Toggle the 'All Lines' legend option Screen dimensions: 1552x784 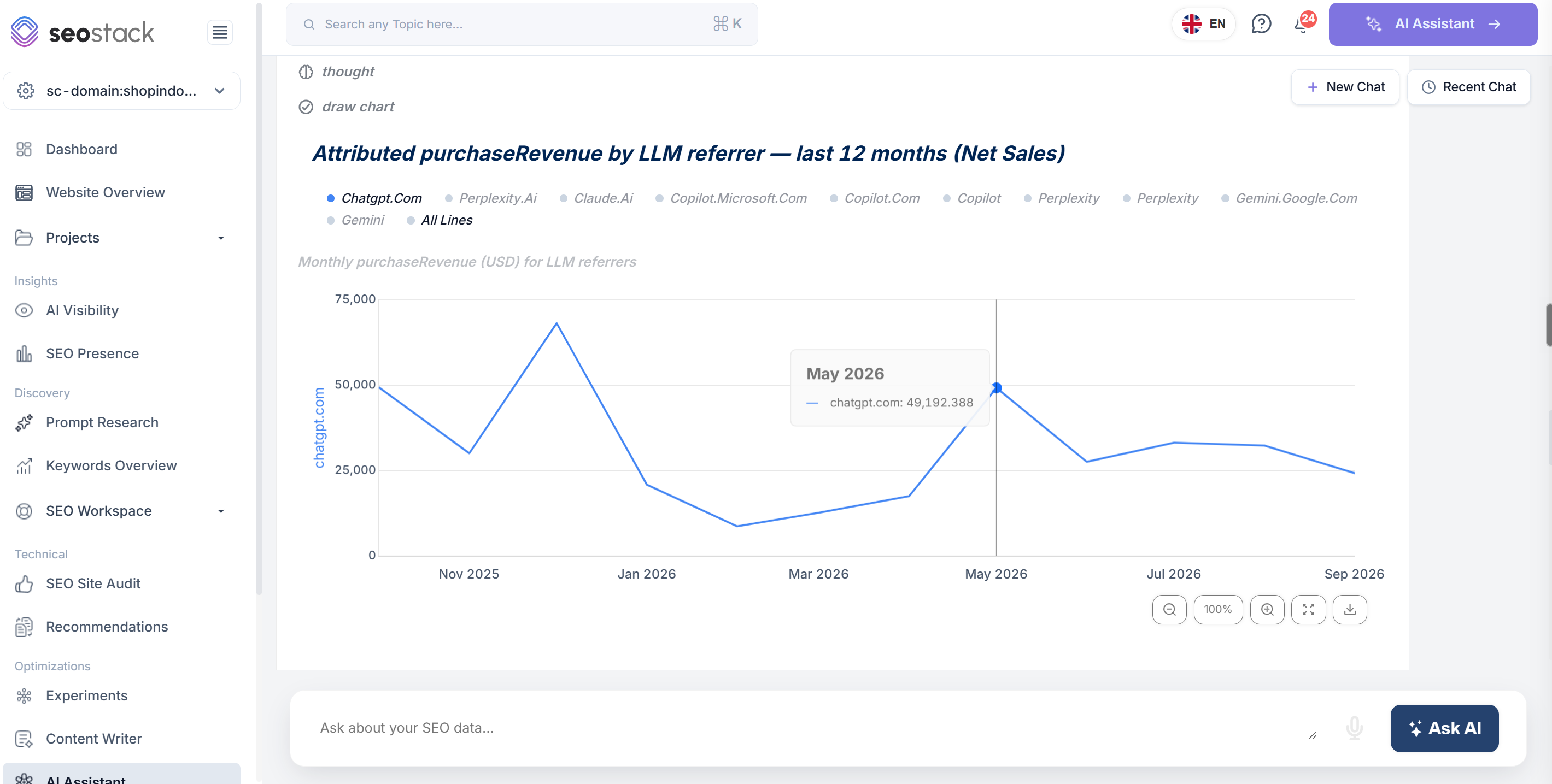[x=440, y=220]
